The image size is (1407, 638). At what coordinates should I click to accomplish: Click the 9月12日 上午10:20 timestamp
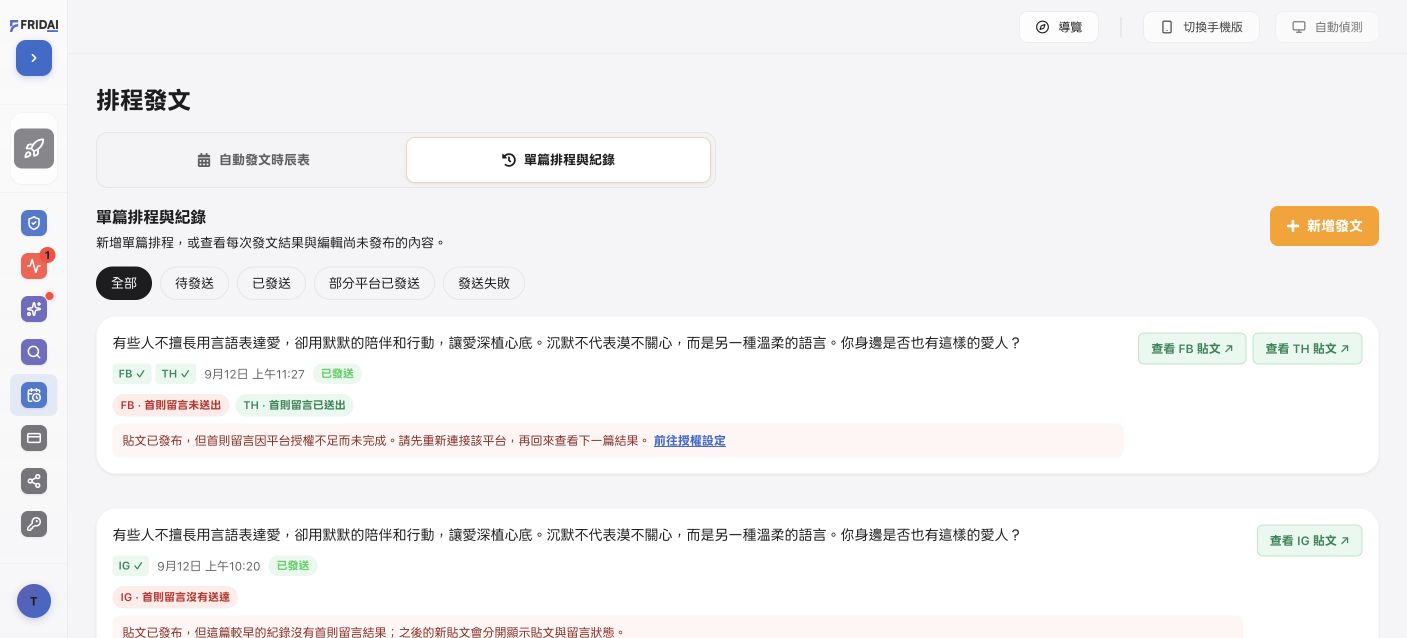pyautogui.click(x=208, y=566)
